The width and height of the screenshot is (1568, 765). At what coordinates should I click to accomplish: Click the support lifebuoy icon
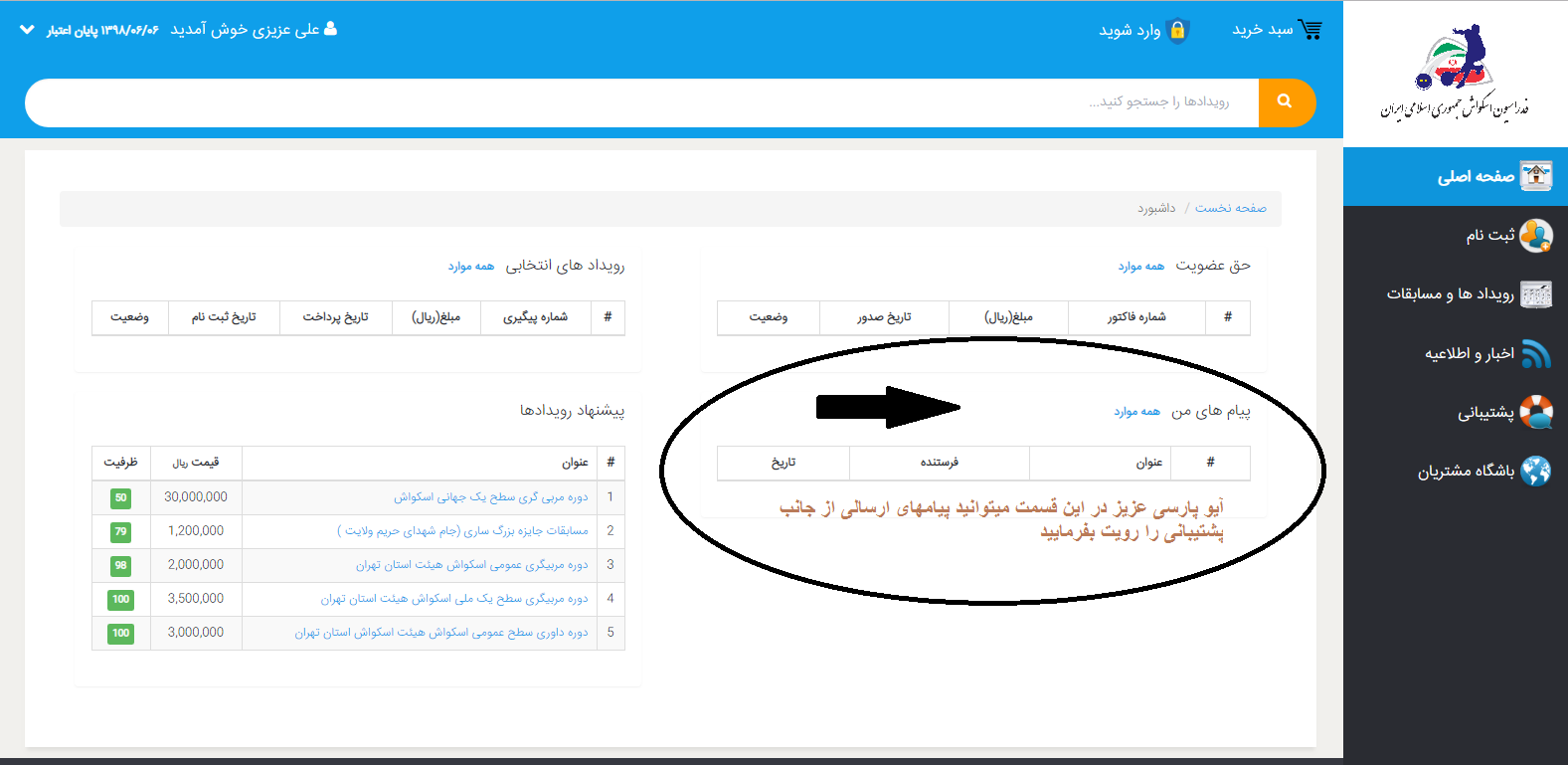pyautogui.click(x=1536, y=412)
